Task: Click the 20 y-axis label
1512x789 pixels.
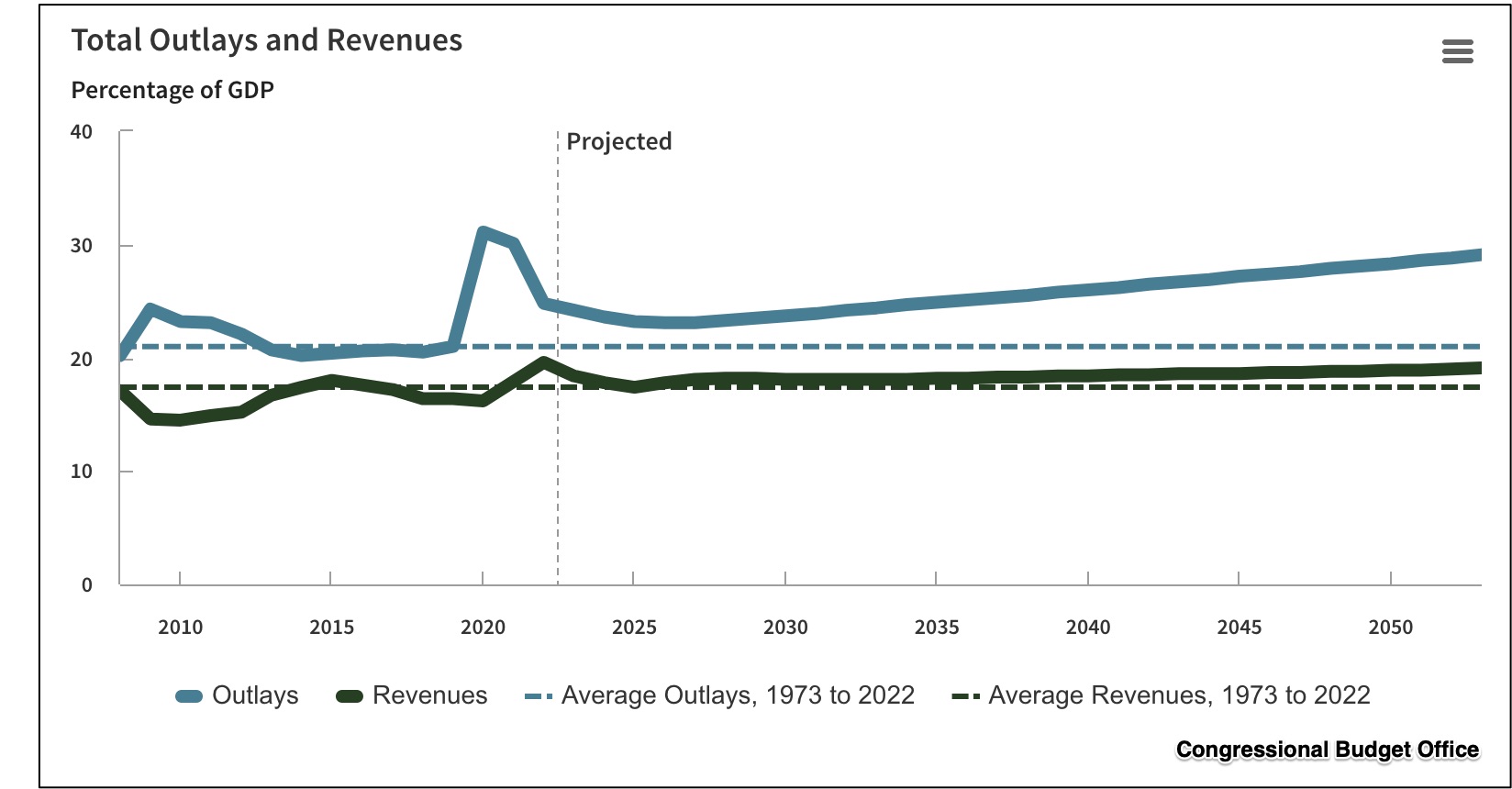Action: coord(82,359)
